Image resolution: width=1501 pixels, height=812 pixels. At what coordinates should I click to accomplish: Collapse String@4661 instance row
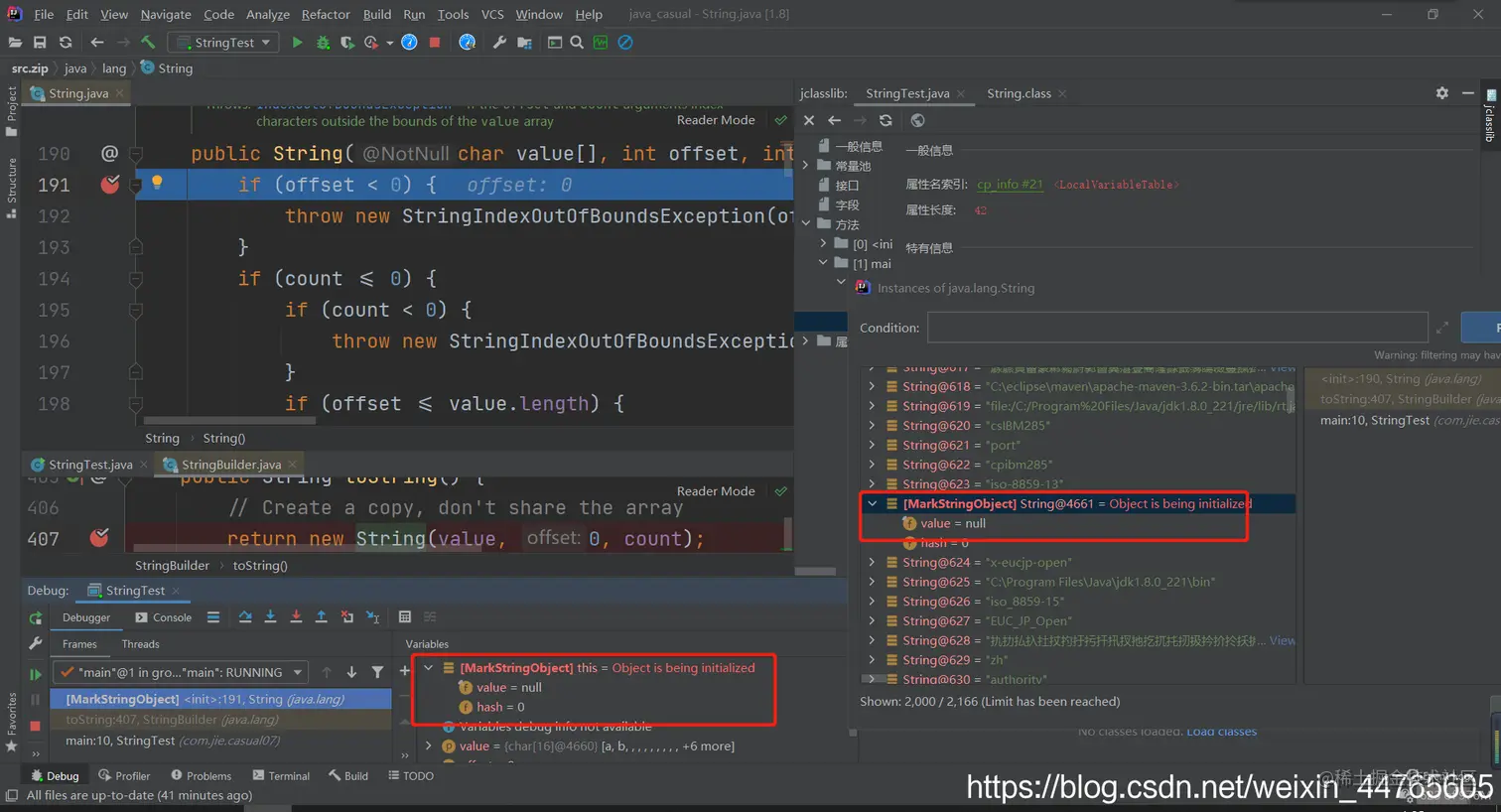(x=872, y=504)
